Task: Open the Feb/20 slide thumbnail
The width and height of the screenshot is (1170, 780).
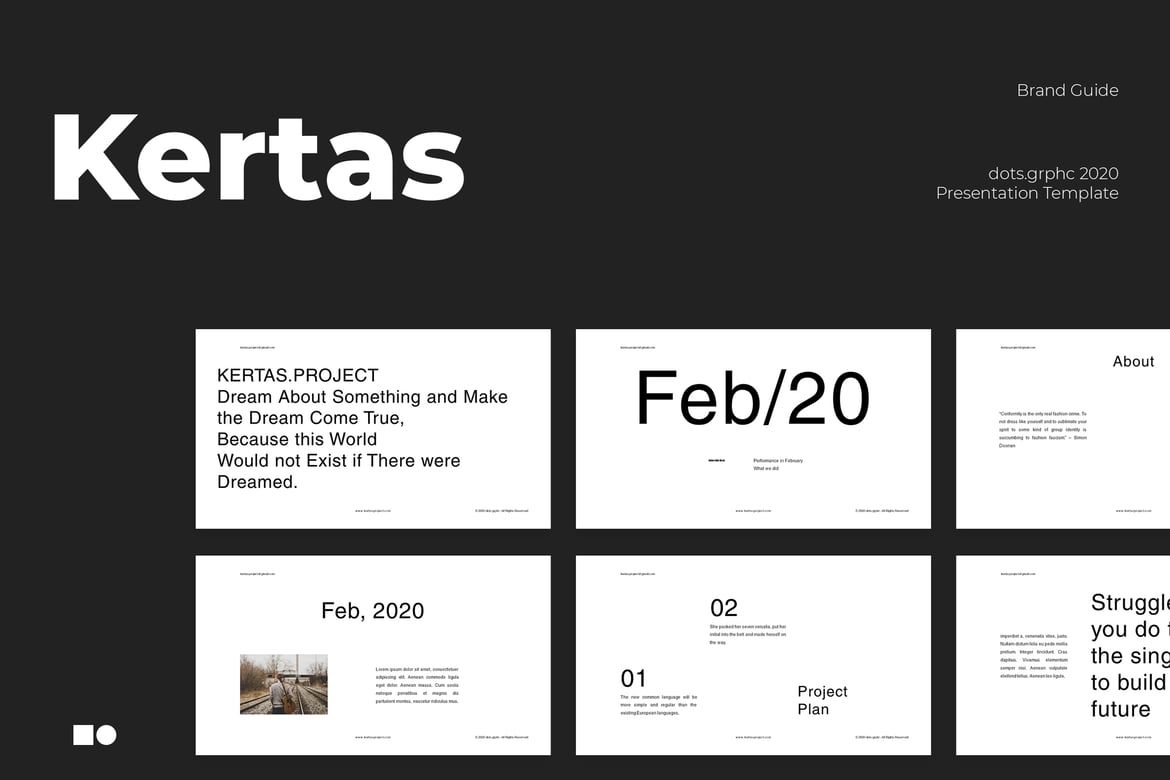Action: [x=753, y=428]
